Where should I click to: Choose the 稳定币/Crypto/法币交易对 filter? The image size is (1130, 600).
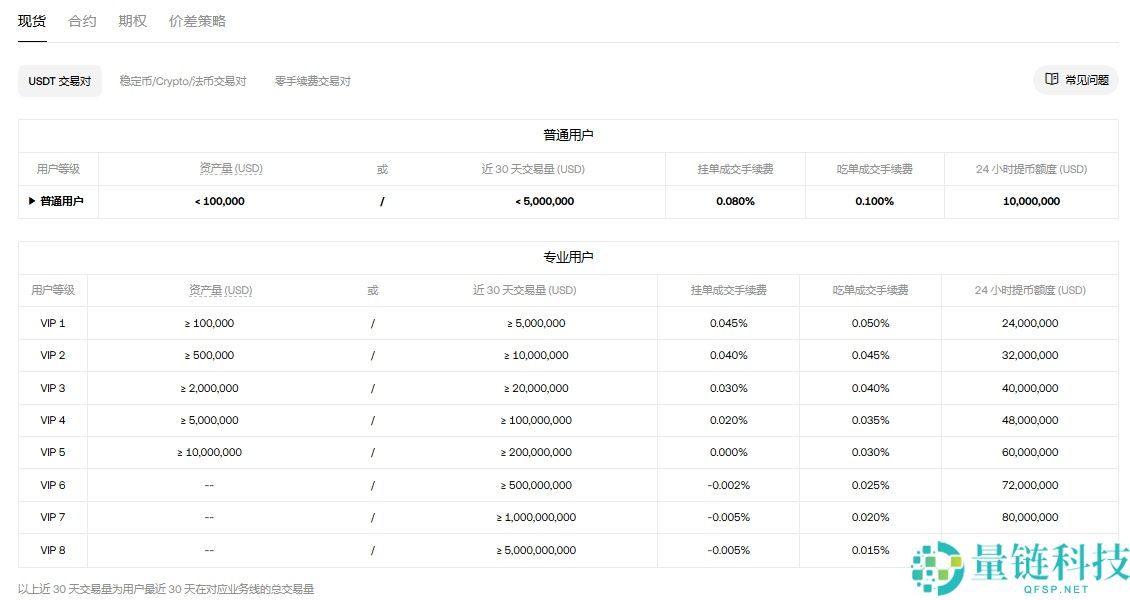(182, 81)
